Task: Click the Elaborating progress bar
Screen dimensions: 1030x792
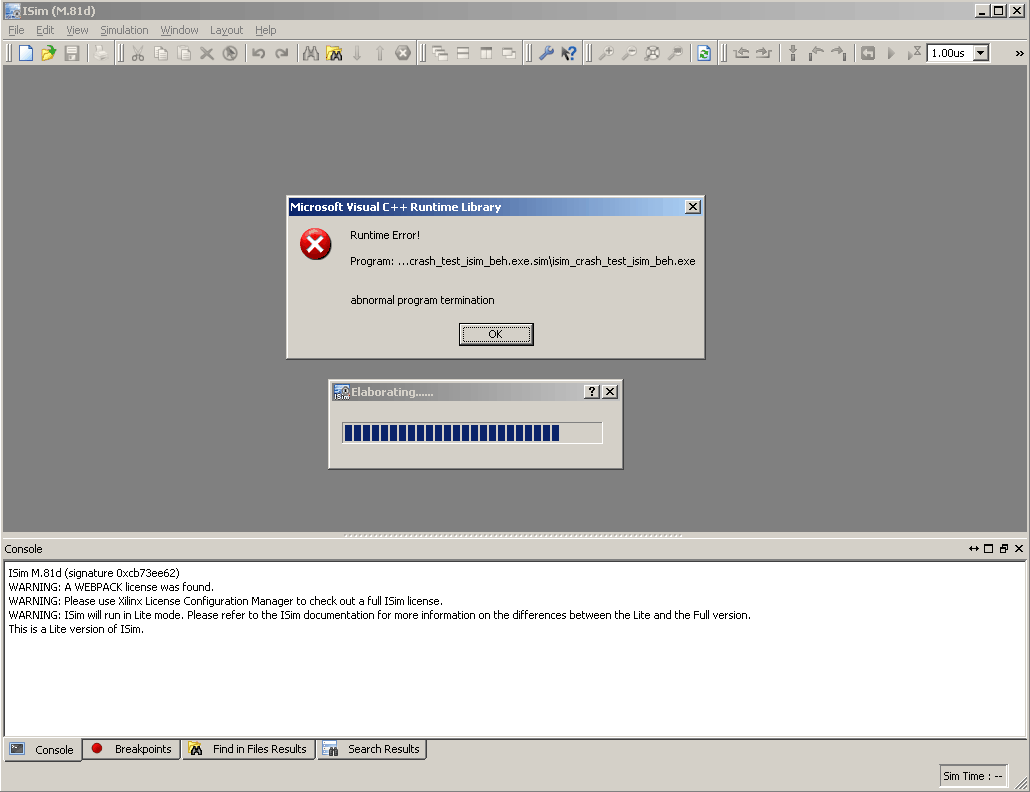Action: [x=472, y=433]
